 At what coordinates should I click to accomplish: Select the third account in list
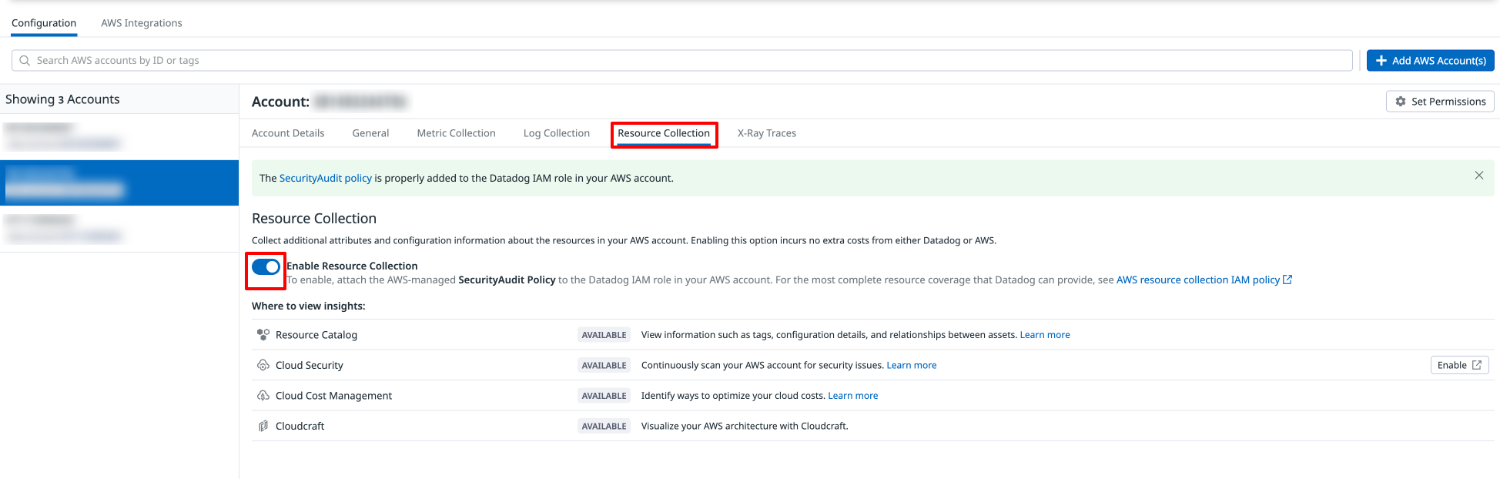[x=119, y=228]
